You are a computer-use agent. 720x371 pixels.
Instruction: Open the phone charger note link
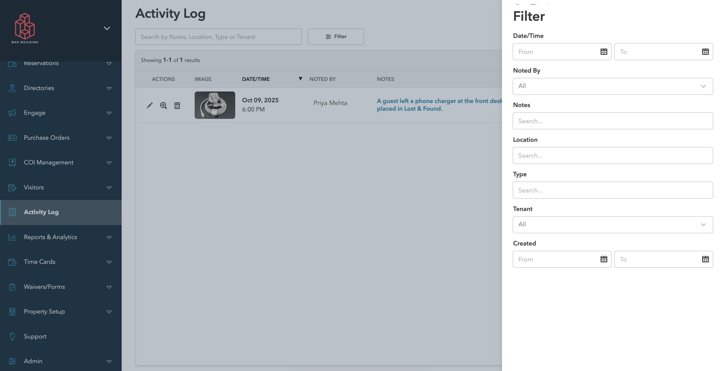point(439,105)
